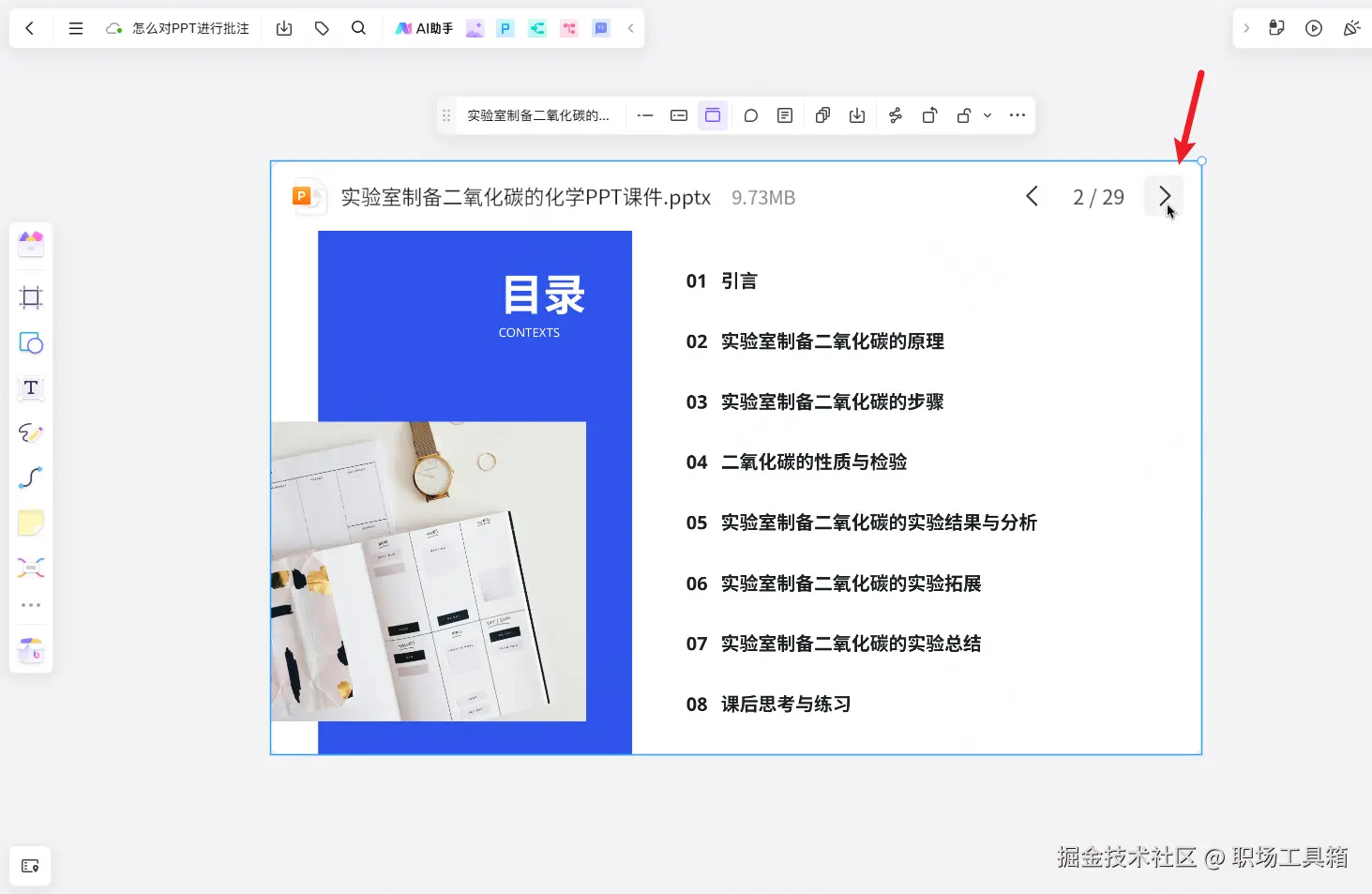Click the orange PPT file type icon
The image size is (1372, 894).
[308, 196]
